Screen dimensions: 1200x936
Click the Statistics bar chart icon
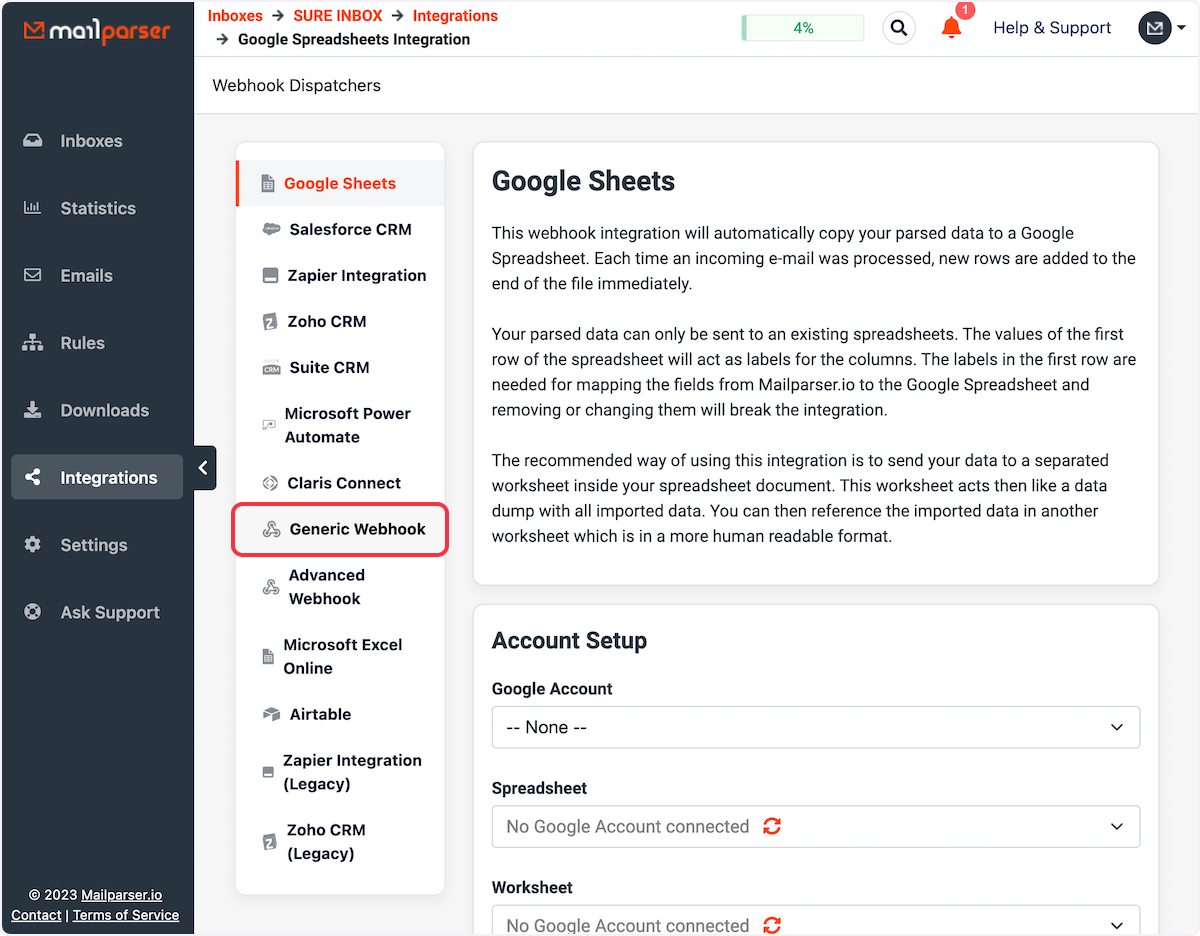(33, 208)
